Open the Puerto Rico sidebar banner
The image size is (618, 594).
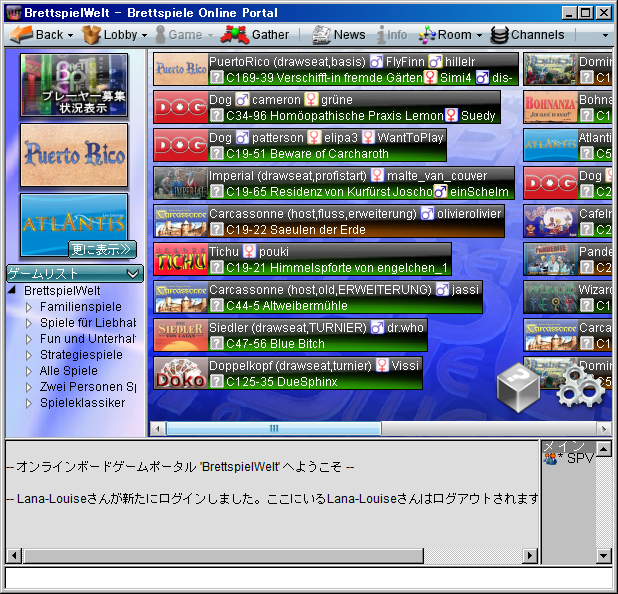(74, 155)
